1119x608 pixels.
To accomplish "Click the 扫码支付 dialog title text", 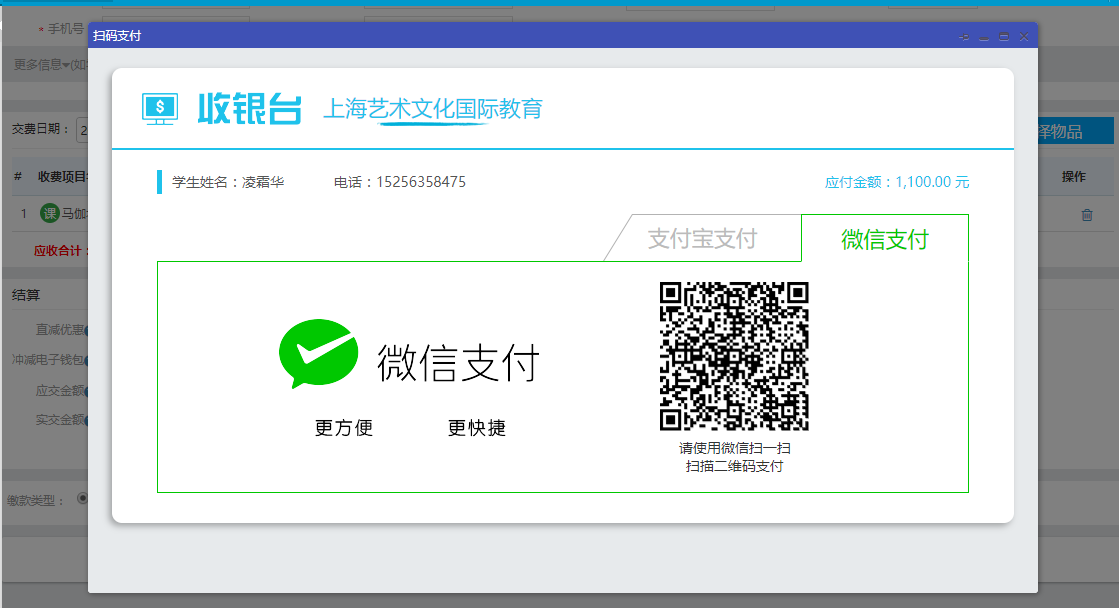I will [117, 36].
